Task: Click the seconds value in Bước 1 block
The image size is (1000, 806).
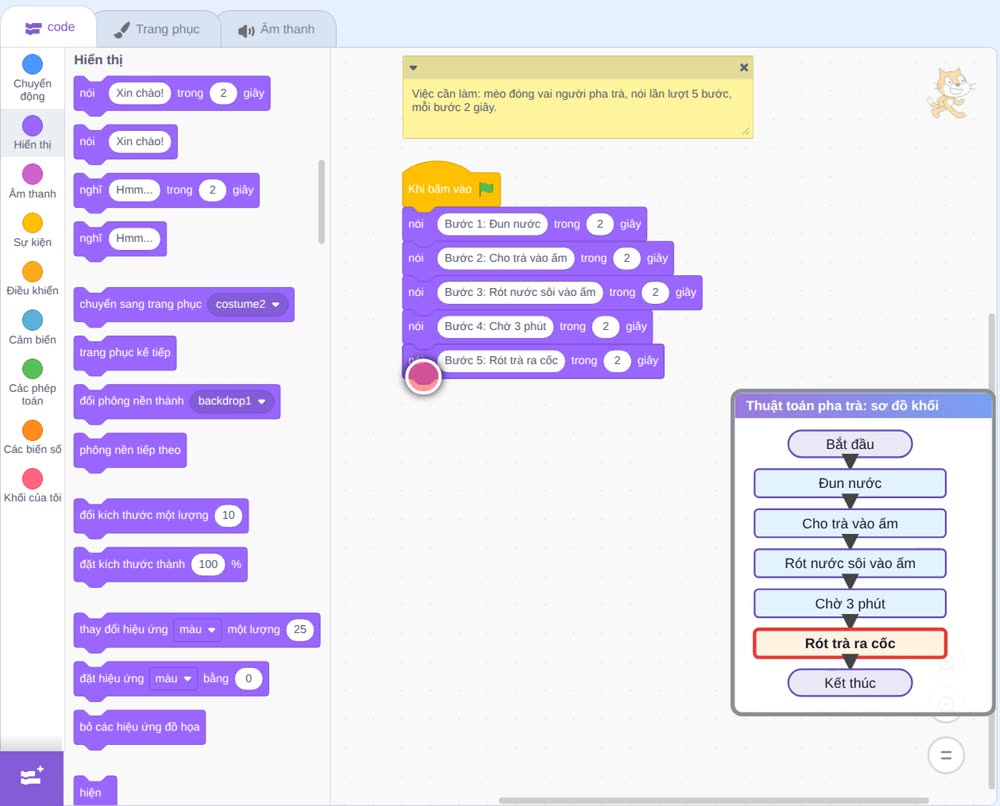Action: (599, 224)
